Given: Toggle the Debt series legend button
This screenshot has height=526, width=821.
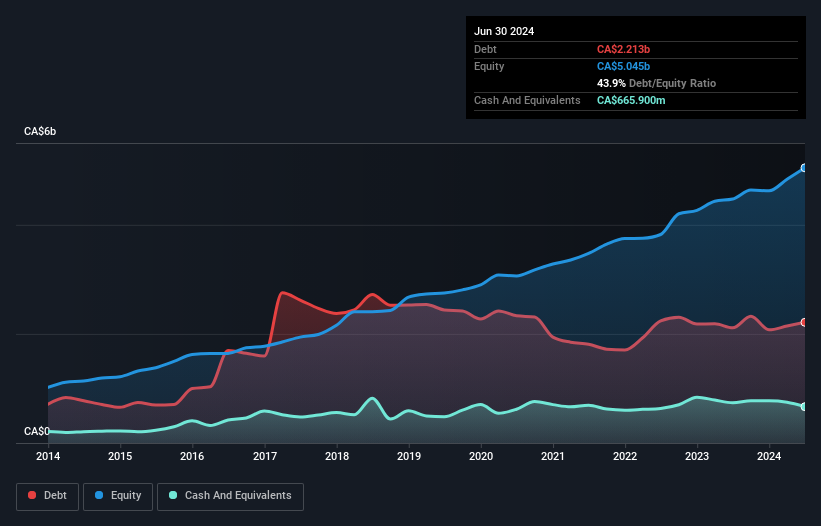Looking at the screenshot, I should pyautogui.click(x=48, y=496).
